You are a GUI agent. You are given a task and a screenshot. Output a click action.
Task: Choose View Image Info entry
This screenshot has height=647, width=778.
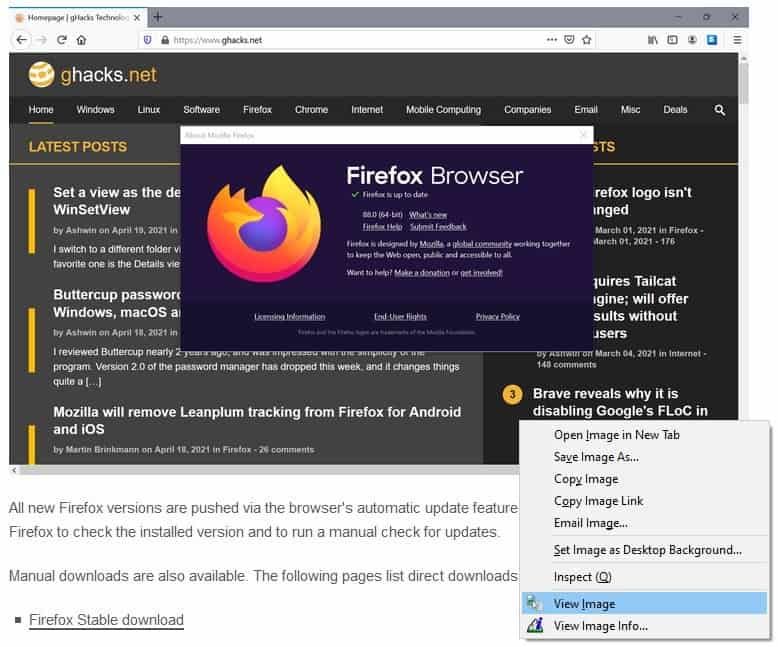[x=645, y=626]
